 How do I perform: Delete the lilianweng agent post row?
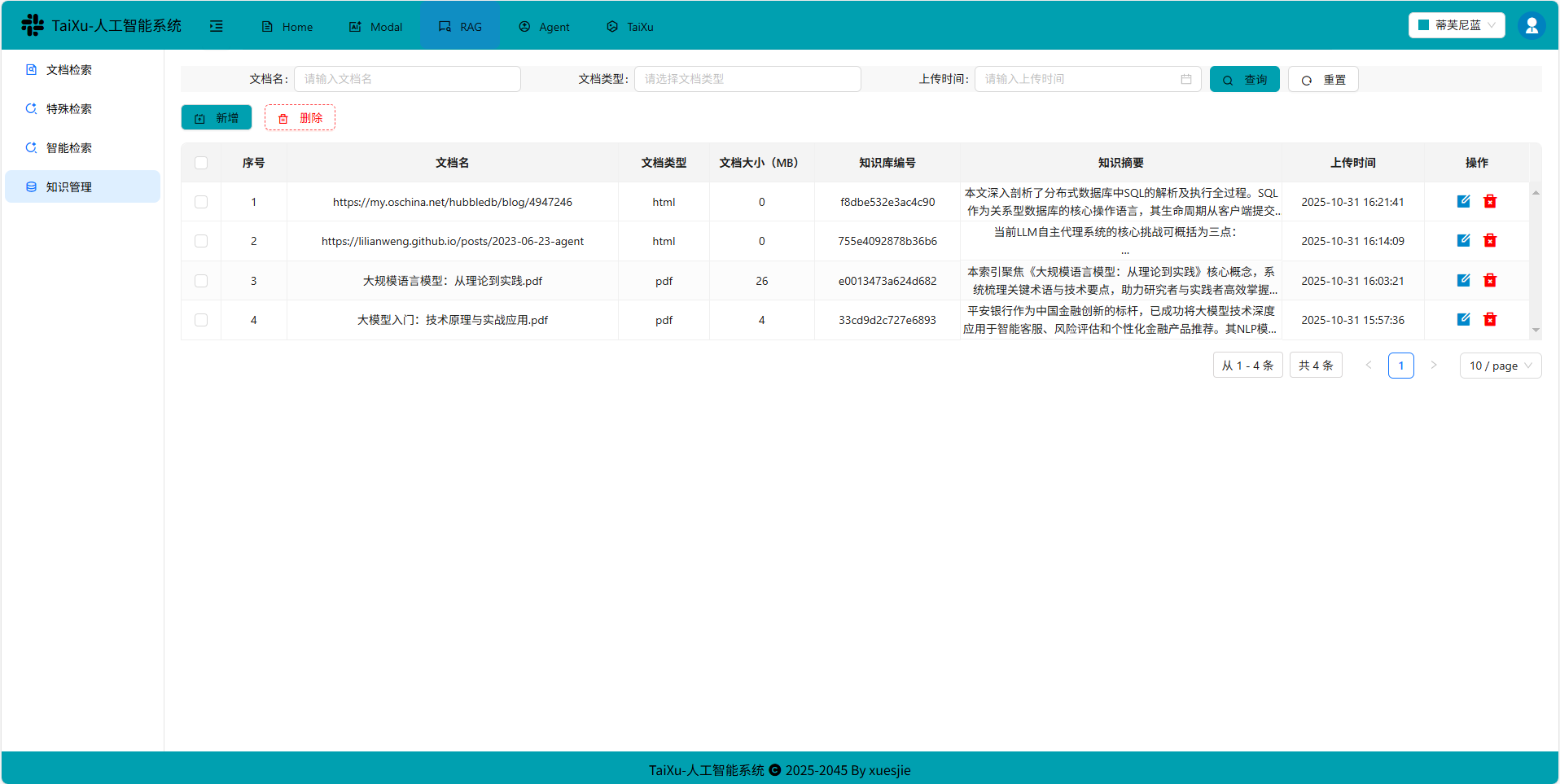[1490, 240]
